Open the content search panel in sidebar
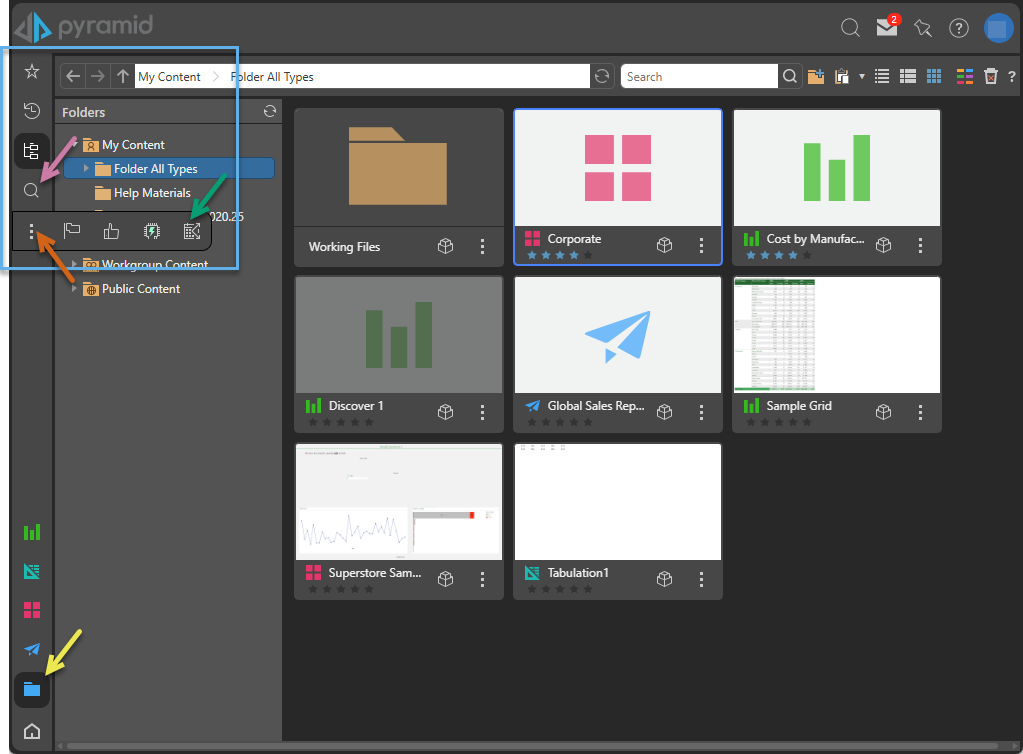 point(32,190)
